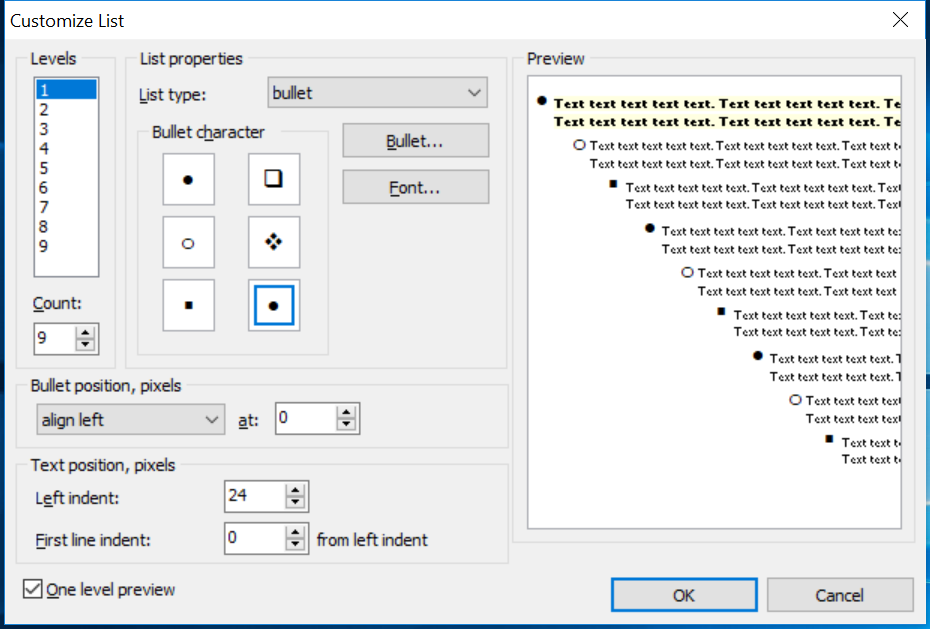The height and width of the screenshot is (629, 930).
Task: Select the four-diamond bullet character
Action: (x=273, y=243)
